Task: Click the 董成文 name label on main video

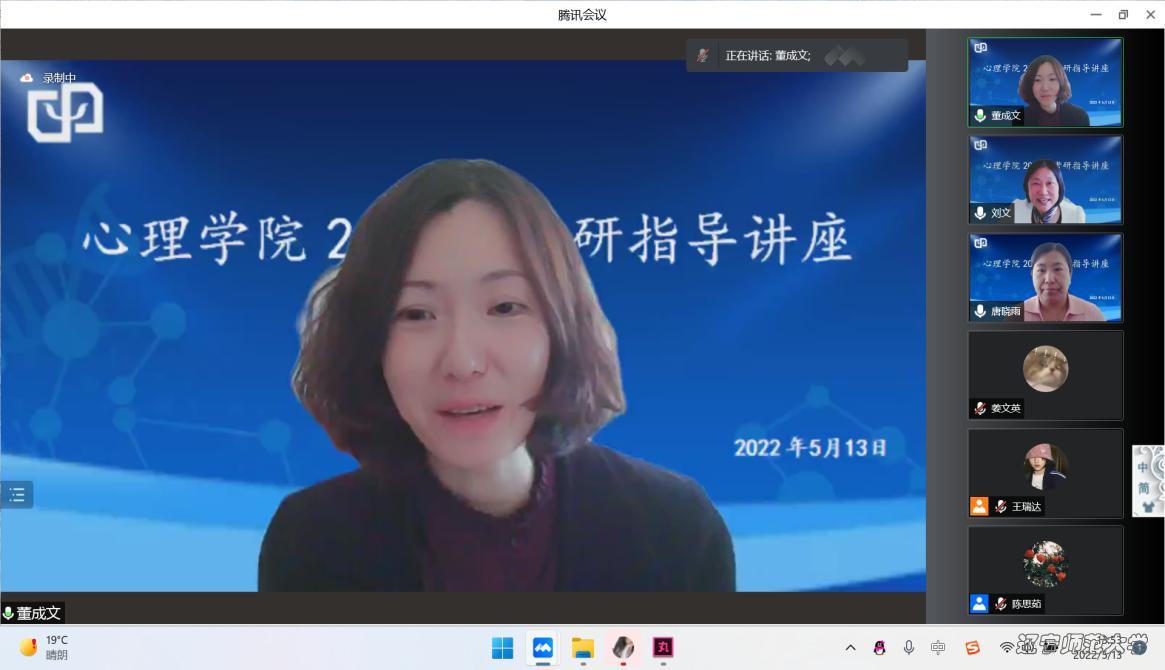Action: click(33, 613)
